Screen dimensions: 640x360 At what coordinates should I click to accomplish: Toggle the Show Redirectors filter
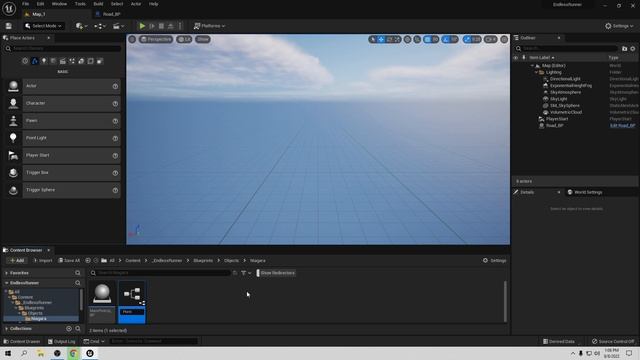[276, 273]
